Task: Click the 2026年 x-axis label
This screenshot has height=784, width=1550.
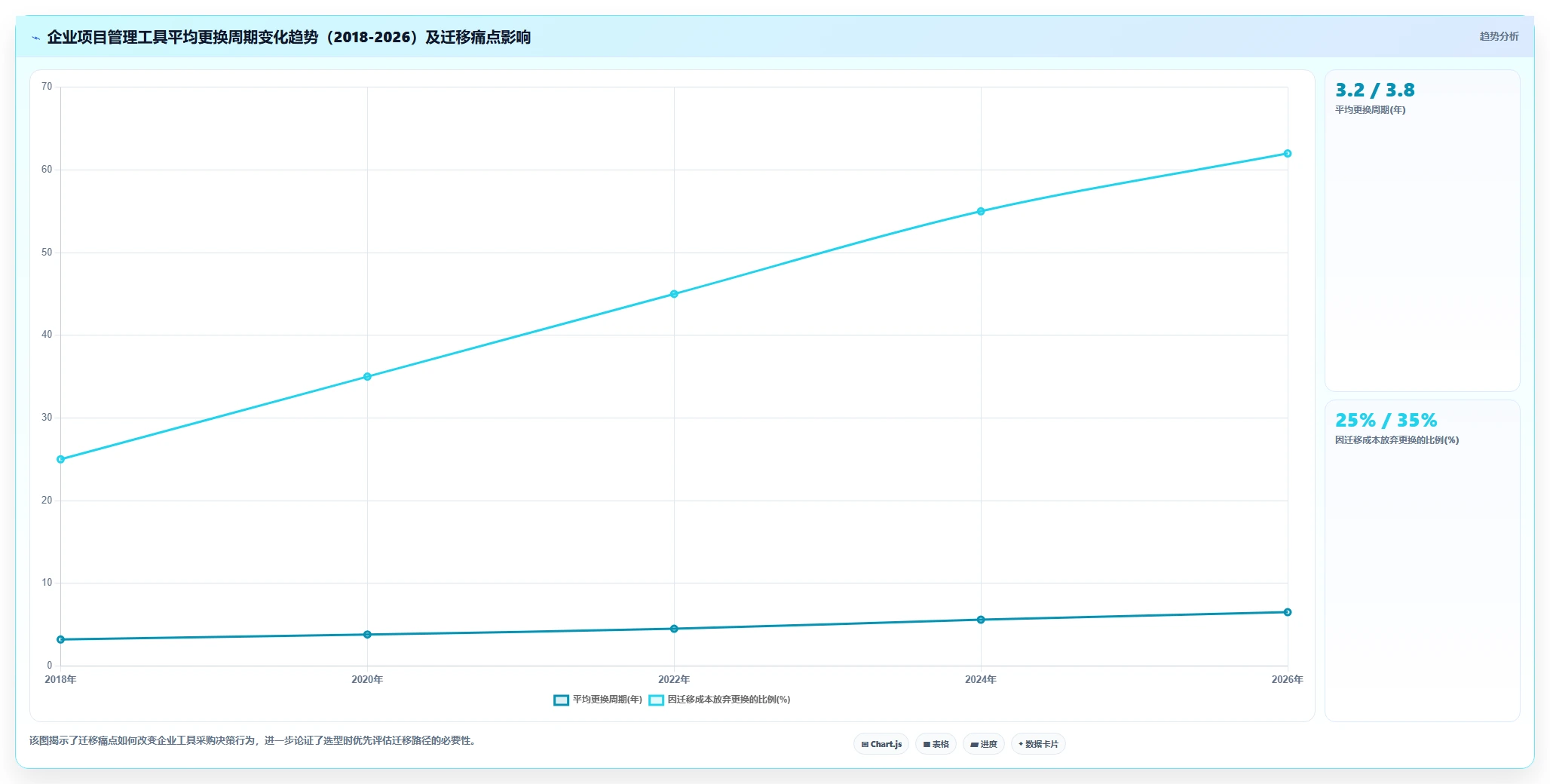Action: click(1287, 679)
